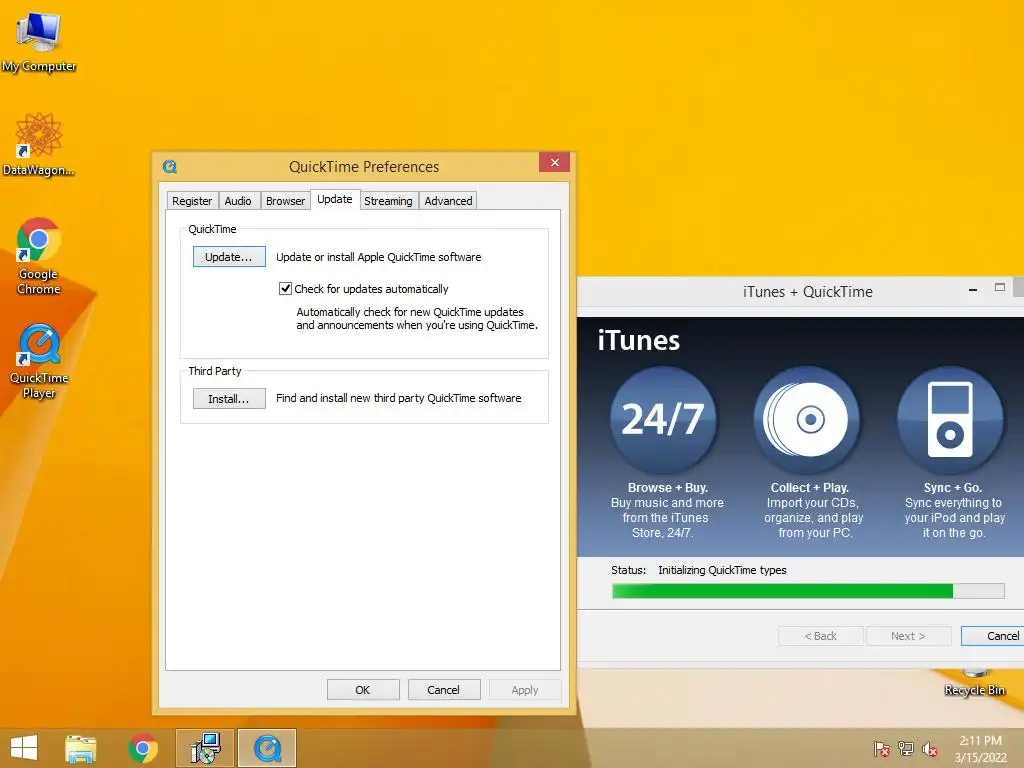
Task: Click the iTunes + QuickTime title text
Action: click(x=808, y=292)
